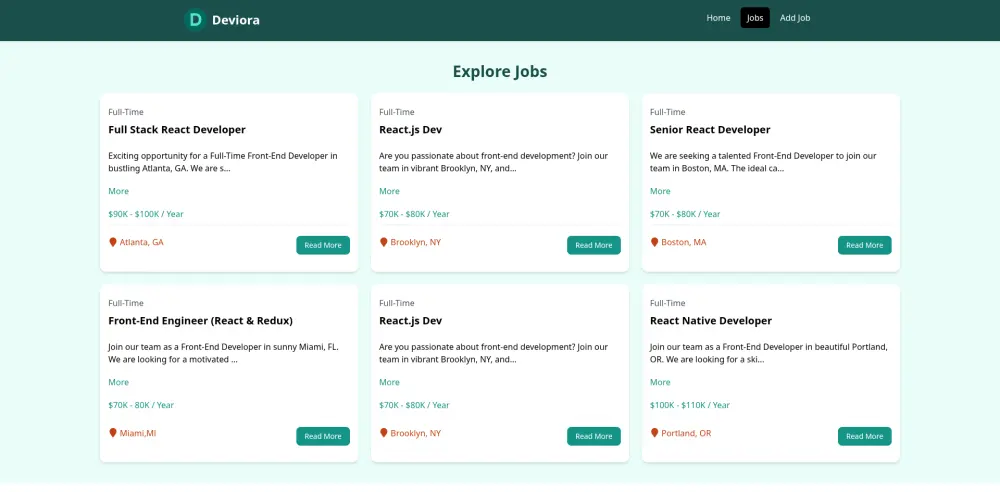Click the "Full Stack React Developer" job title
Viewport: 1000px width, 492px height.
[x=177, y=130]
